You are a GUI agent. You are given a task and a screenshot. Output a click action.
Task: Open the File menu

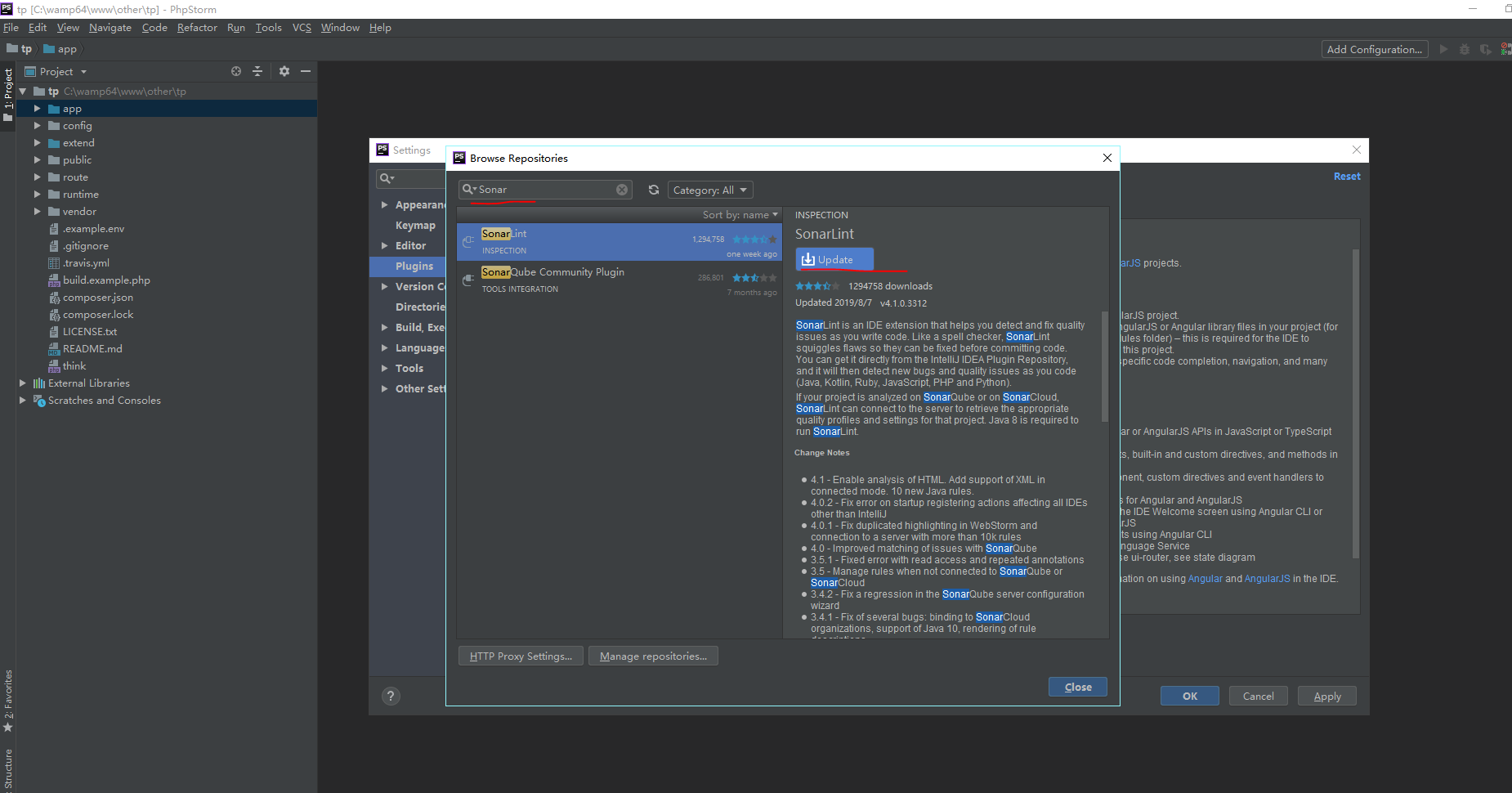[x=11, y=28]
